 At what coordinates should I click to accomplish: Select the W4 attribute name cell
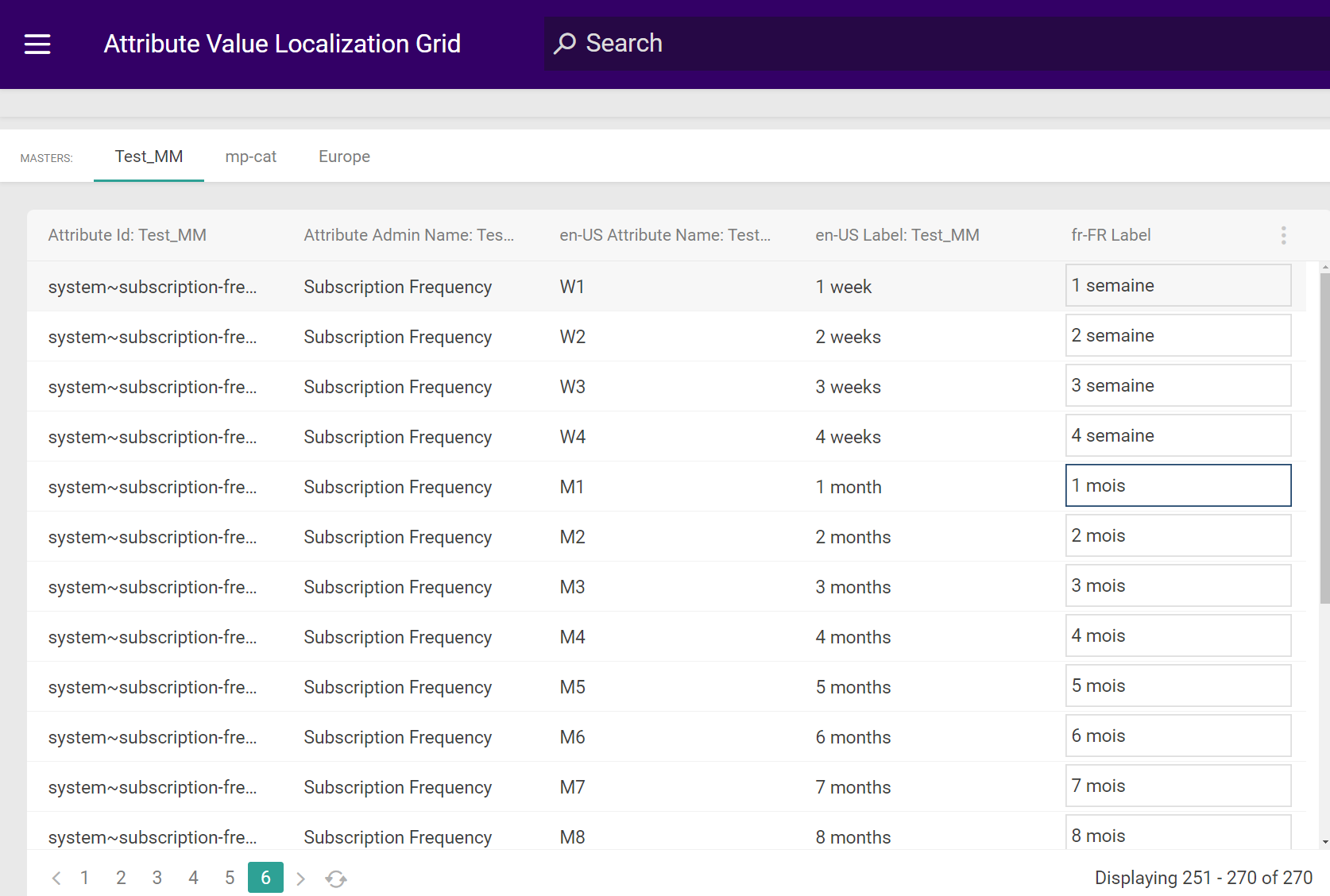click(x=572, y=437)
